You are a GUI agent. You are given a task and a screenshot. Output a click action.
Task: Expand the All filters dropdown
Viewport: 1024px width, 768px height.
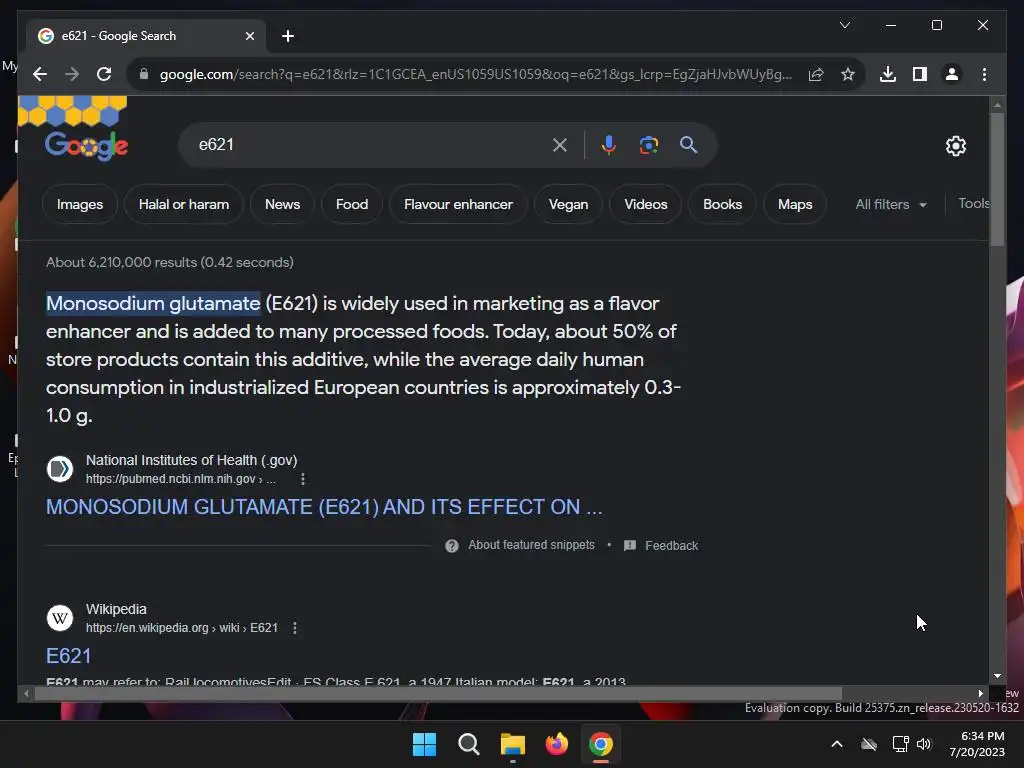pyautogui.click(x=891, y=204)
